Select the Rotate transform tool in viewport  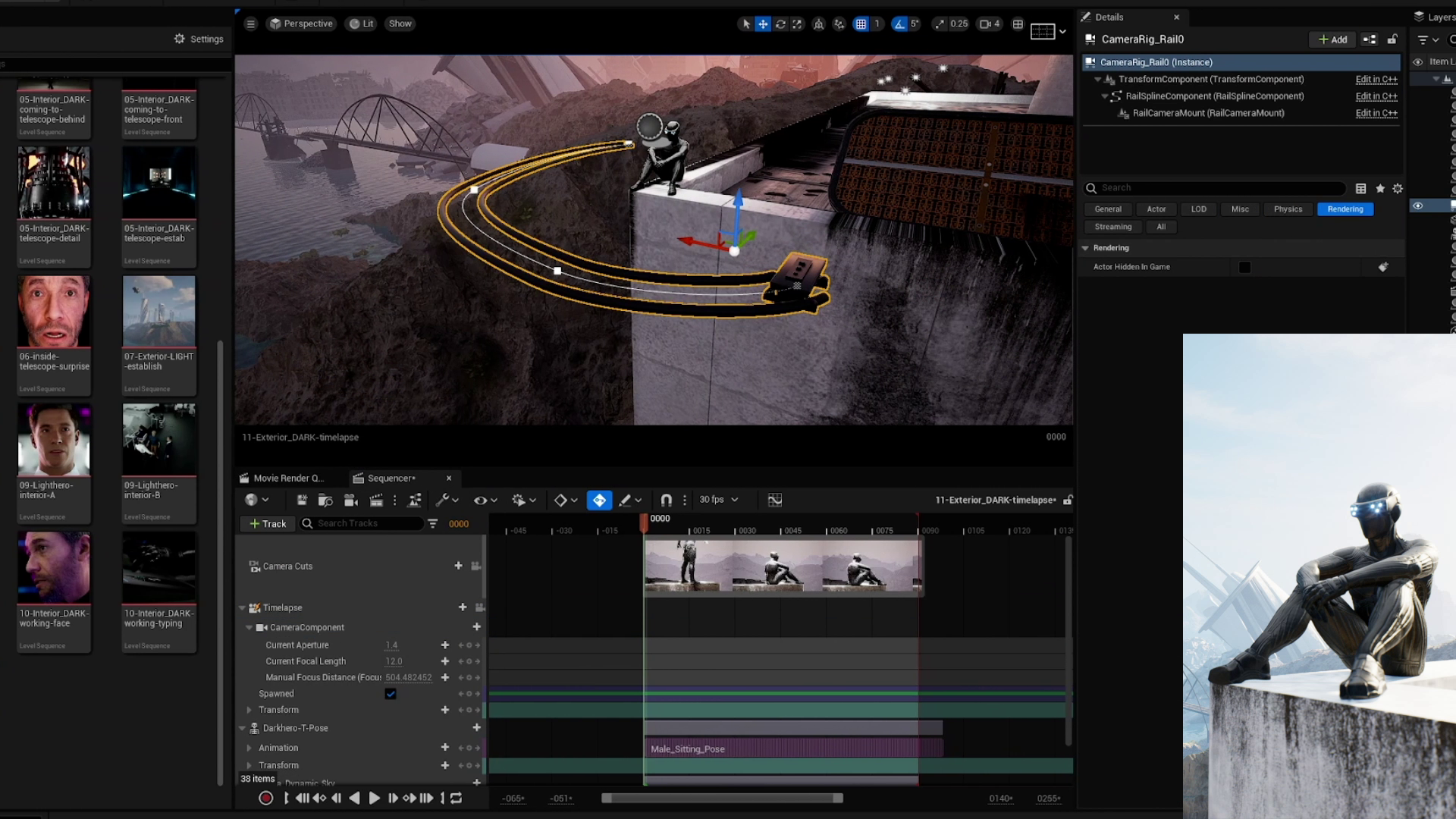pyautogui.click(x=780, y=24)
